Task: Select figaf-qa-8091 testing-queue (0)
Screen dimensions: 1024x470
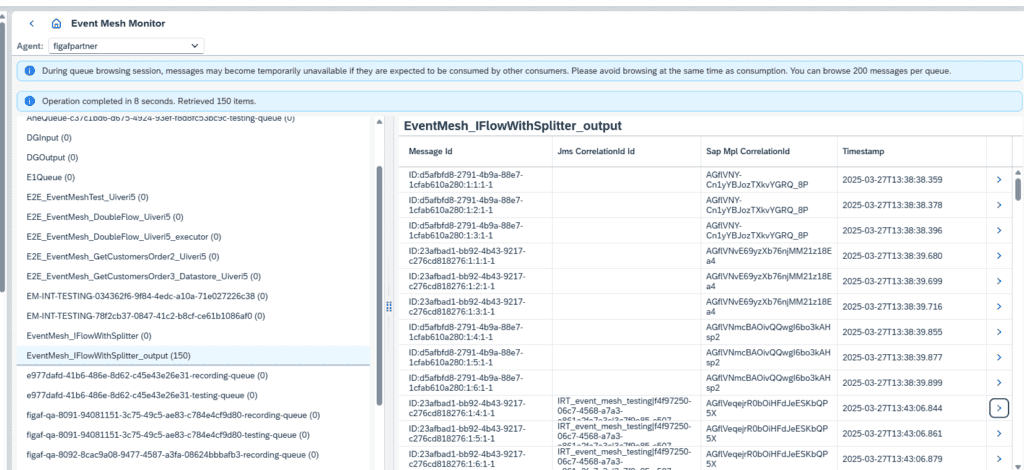Action: tap(193, 435)
